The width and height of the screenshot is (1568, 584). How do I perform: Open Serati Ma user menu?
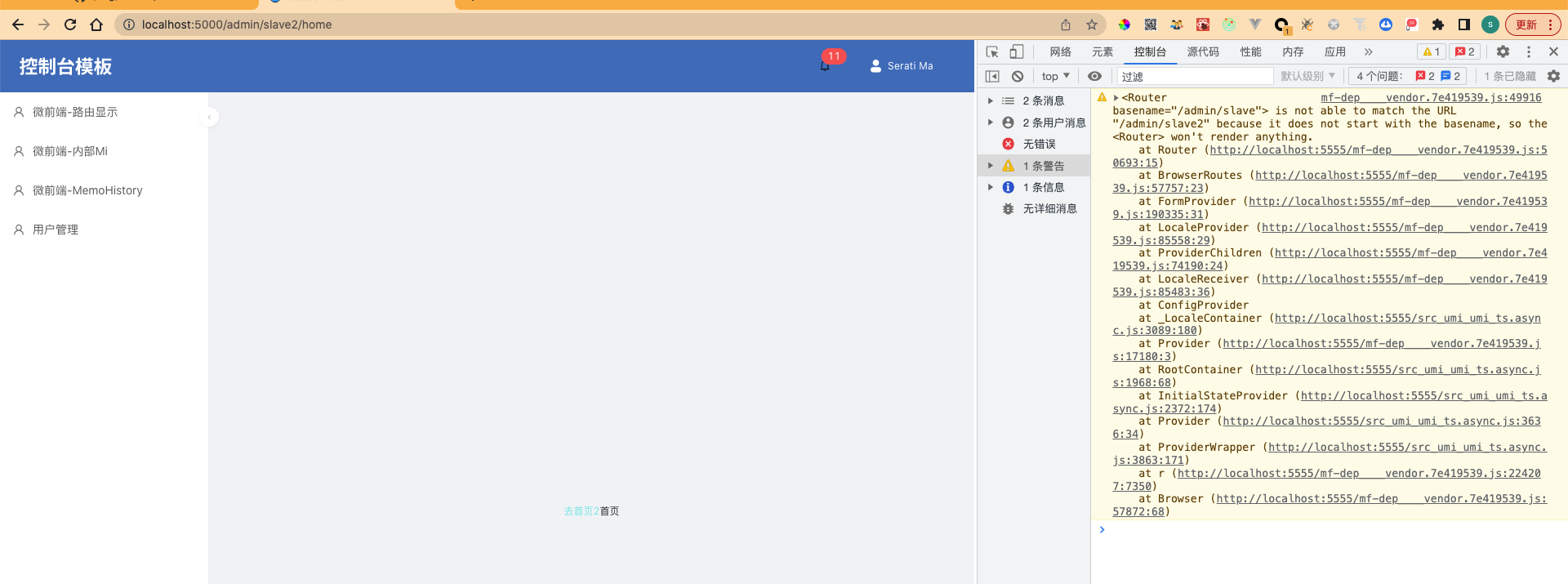(x=902, y=65)
